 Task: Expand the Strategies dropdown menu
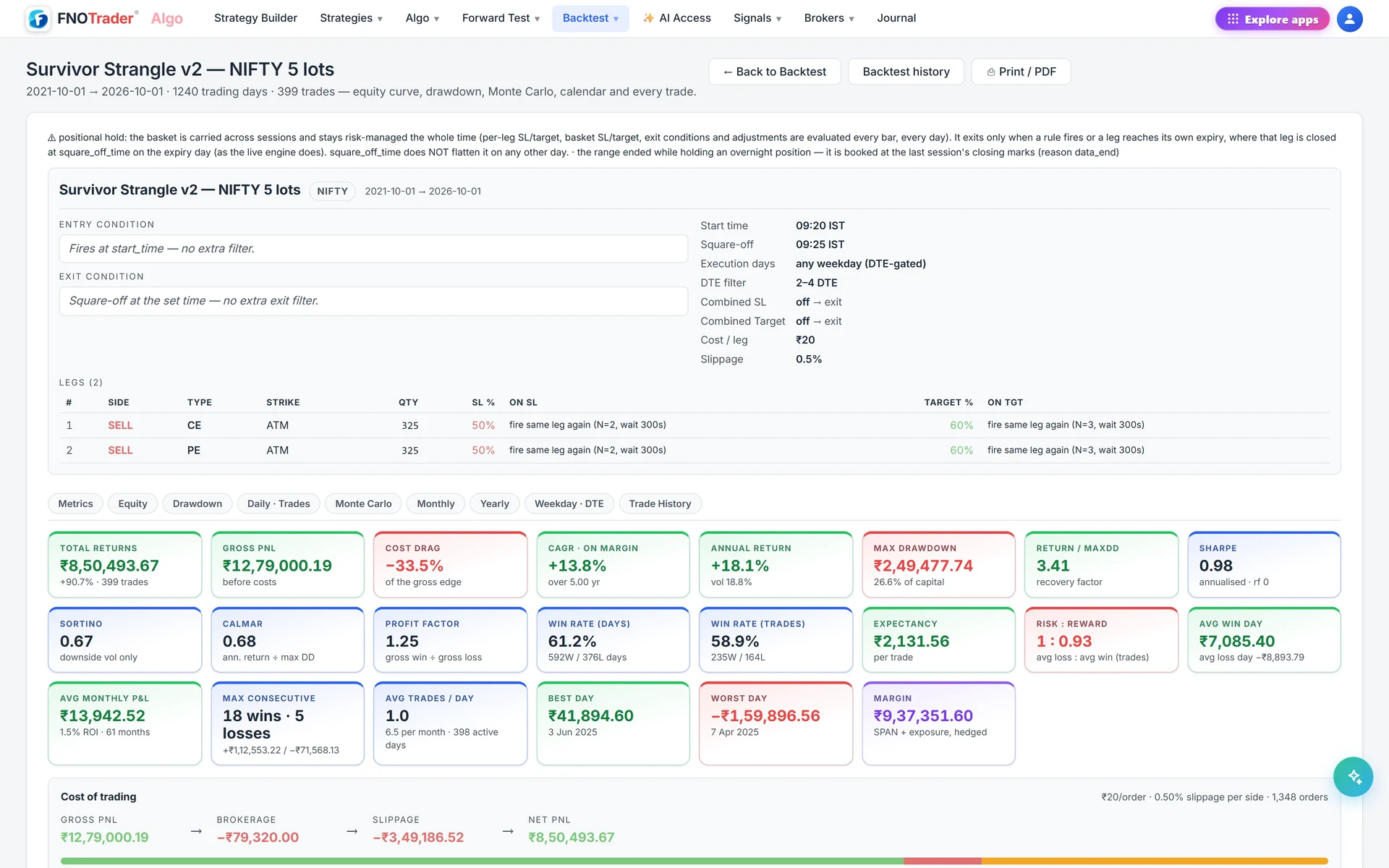point(351,18)
